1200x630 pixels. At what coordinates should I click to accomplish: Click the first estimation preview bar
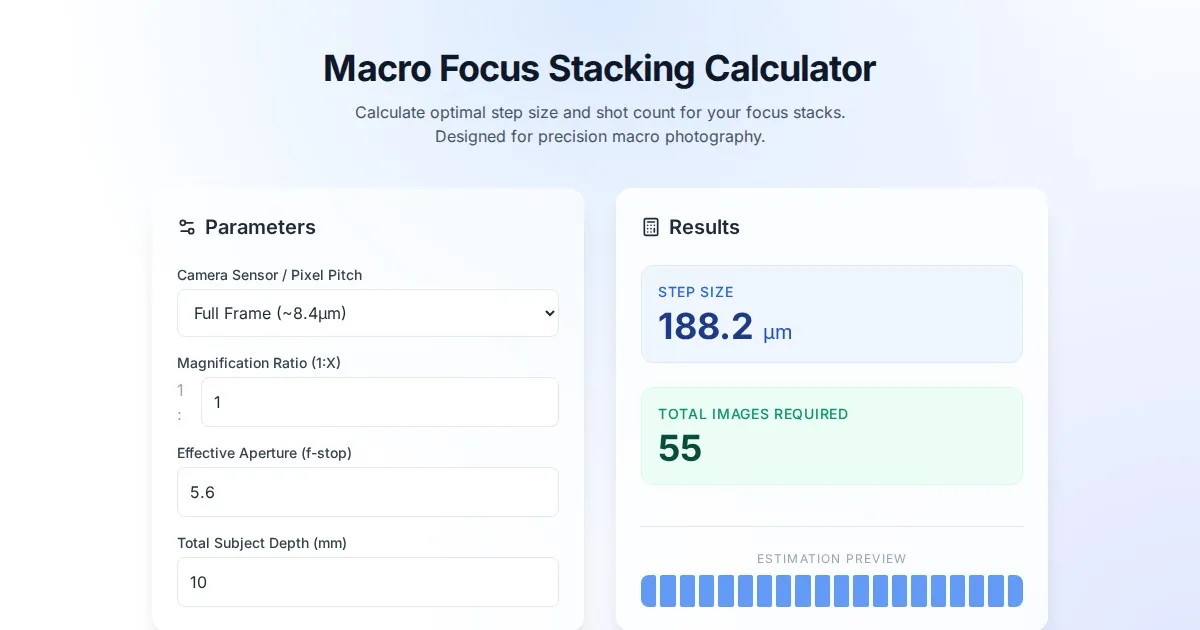(649, 591)
